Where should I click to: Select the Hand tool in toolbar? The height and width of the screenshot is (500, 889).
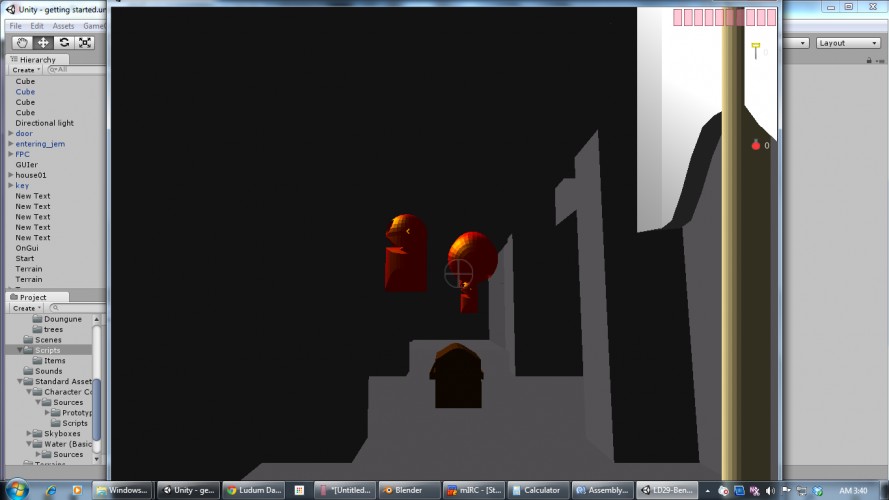tap(22, 43)
